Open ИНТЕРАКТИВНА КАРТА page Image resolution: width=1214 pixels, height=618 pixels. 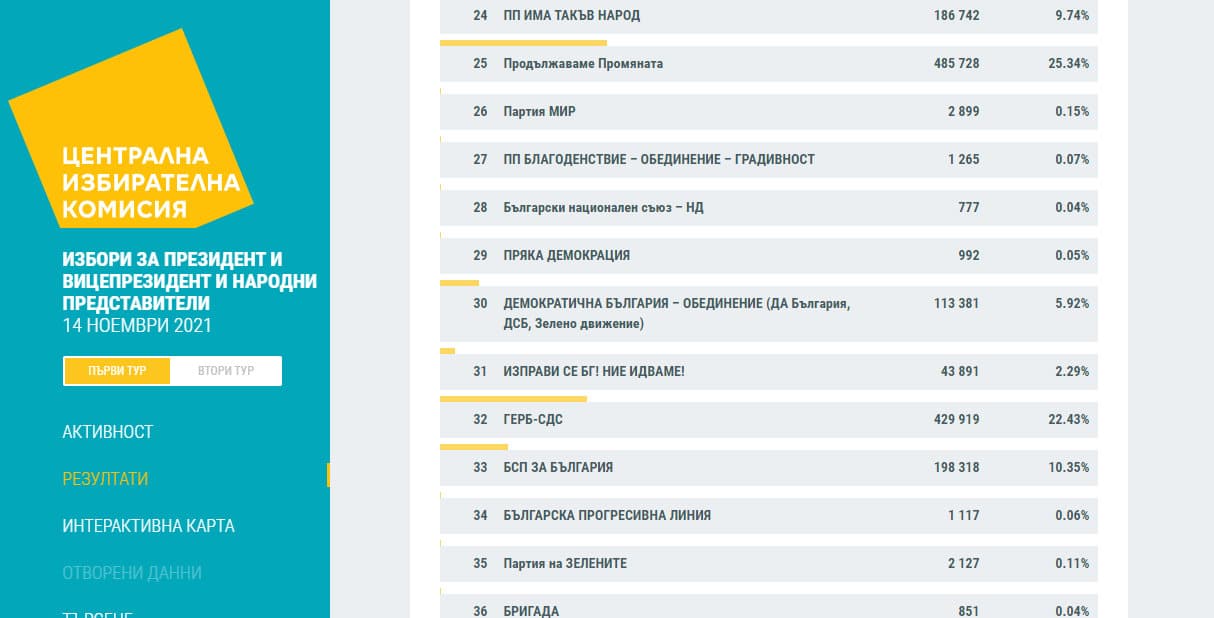click(x=148, y=526)
